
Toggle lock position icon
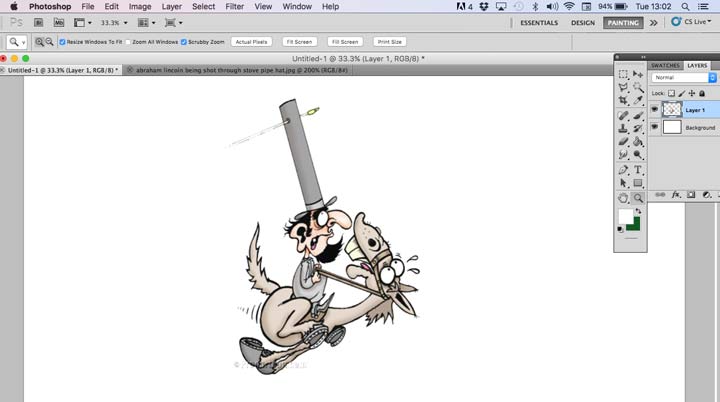pos(692,93)
